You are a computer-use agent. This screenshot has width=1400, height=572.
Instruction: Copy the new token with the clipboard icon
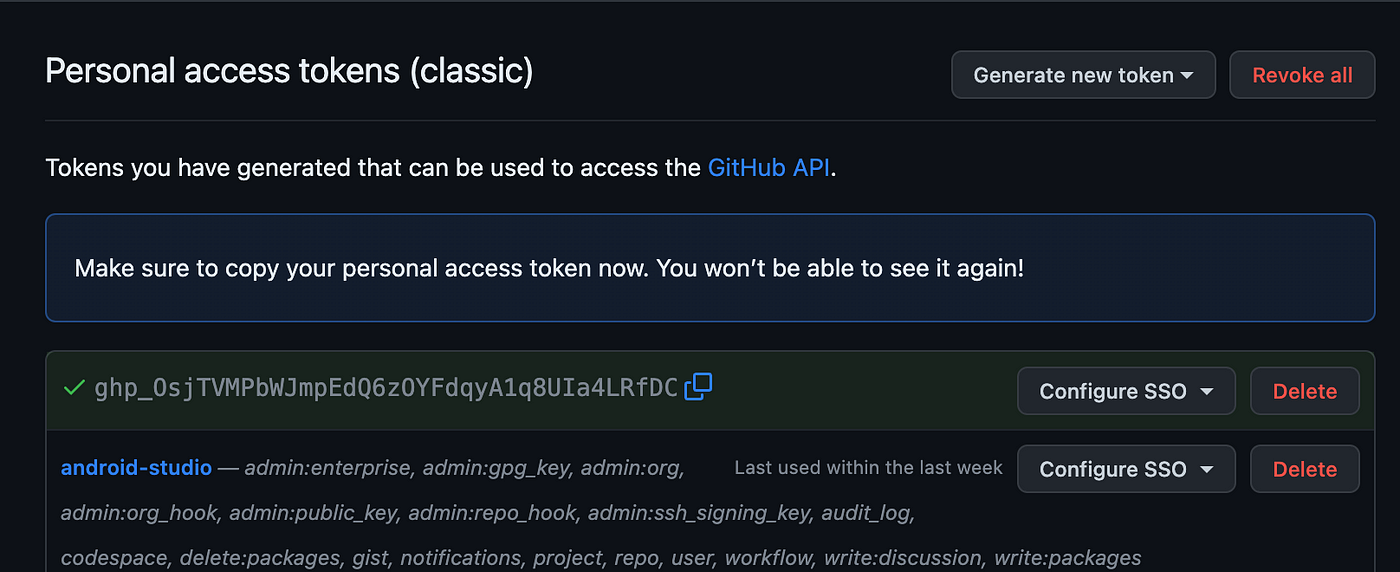tap(698, 386)
